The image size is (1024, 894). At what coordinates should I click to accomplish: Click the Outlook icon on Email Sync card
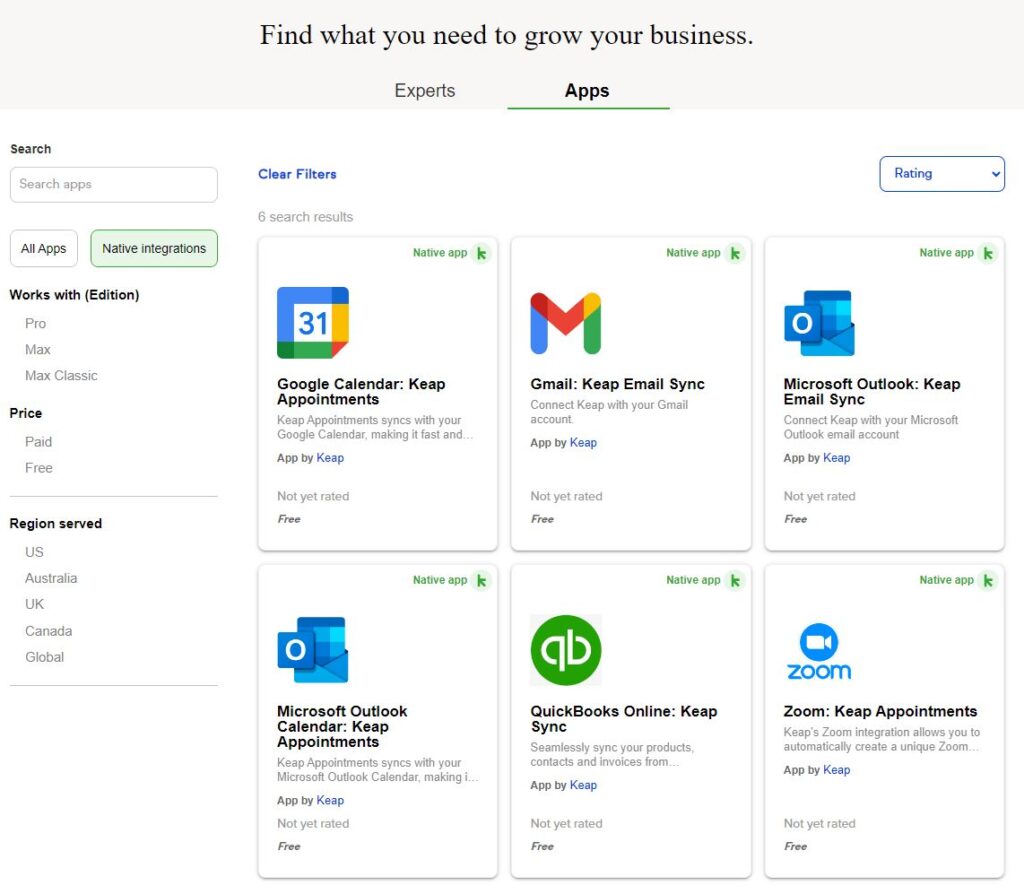tap(819, 323)
